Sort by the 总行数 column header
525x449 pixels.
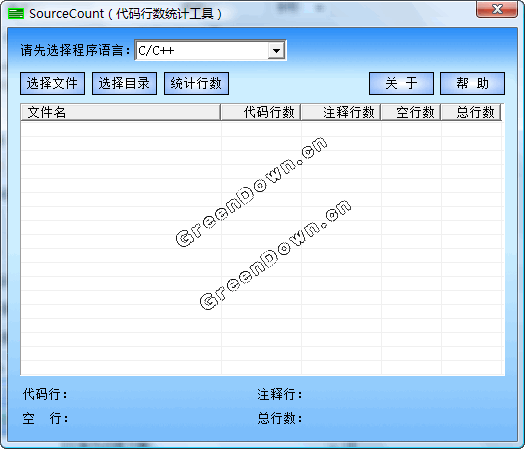pos(471,112)
